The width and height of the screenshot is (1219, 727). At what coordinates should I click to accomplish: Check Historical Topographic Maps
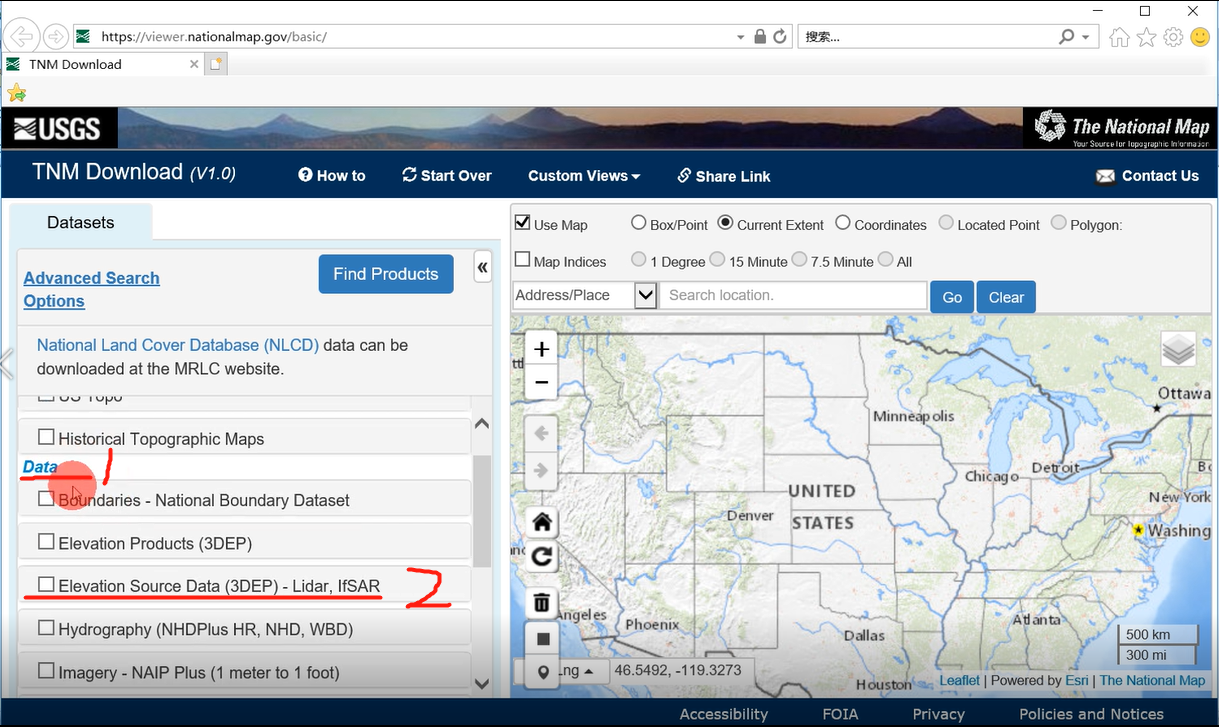[x=46, y=437]
